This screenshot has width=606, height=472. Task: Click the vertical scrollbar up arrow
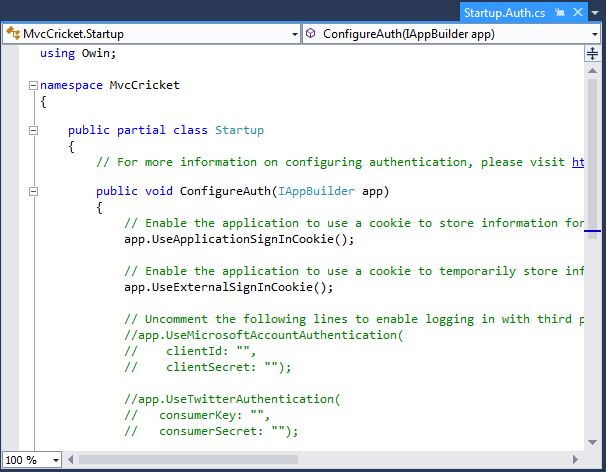[592, 70]
